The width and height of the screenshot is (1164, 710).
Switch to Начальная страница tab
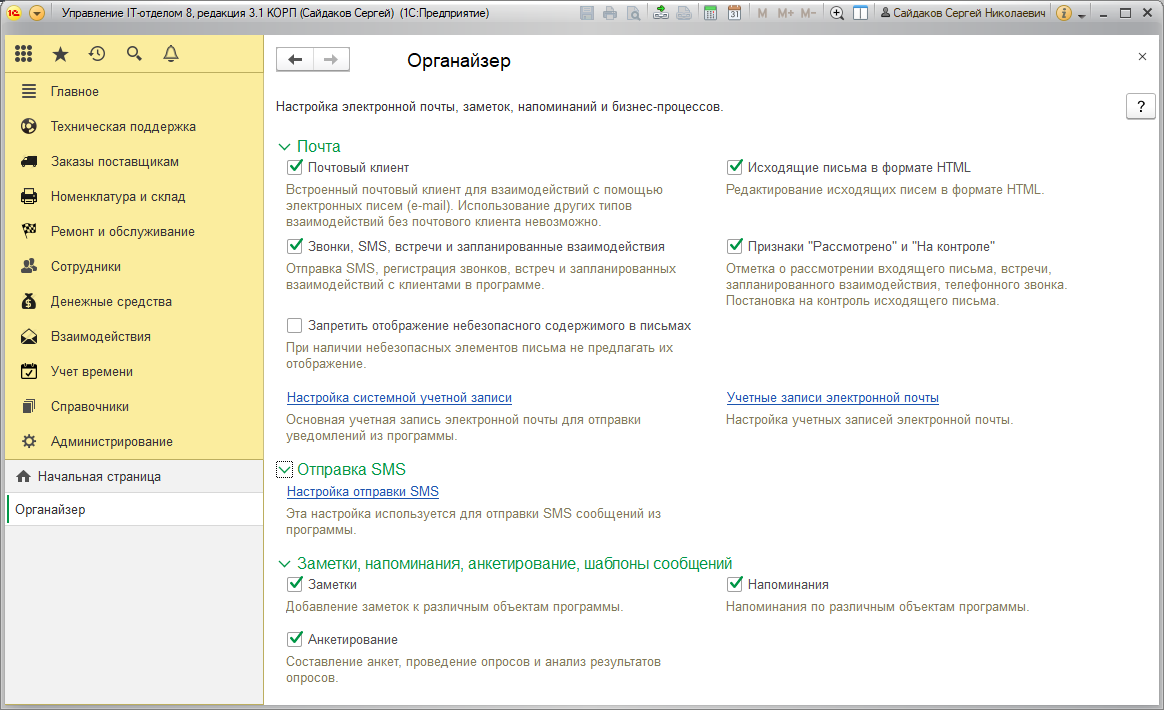(134, 476)
